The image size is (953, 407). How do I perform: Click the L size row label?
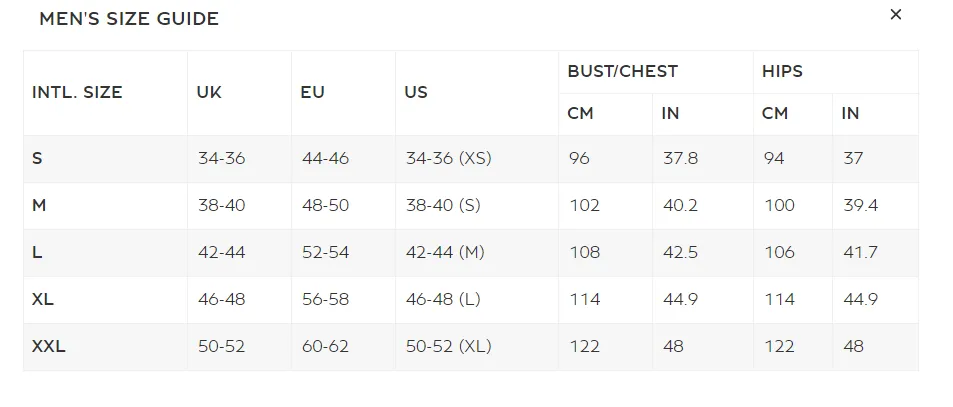point(37,252)
